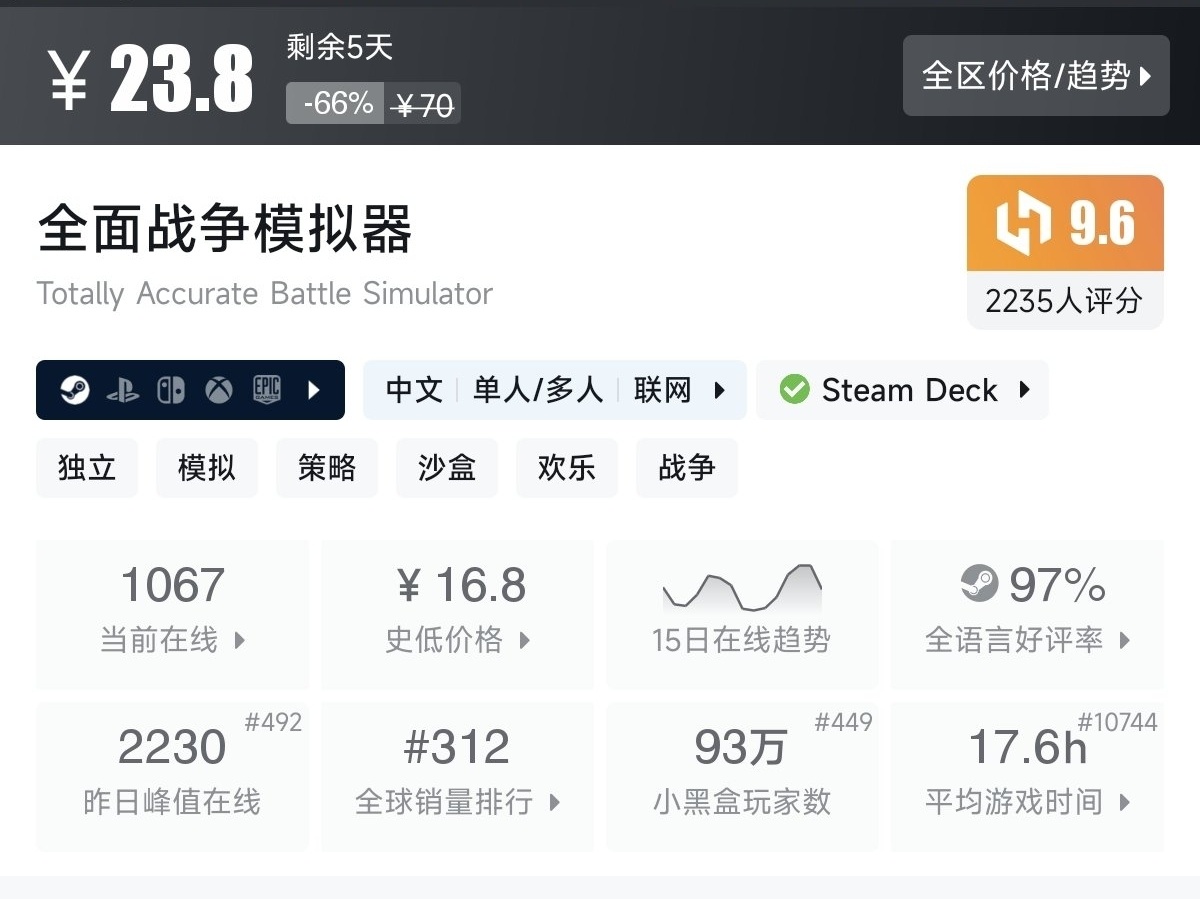
Task: View 平均游戏时间 17.6h details
Action: pos(1027,776)
